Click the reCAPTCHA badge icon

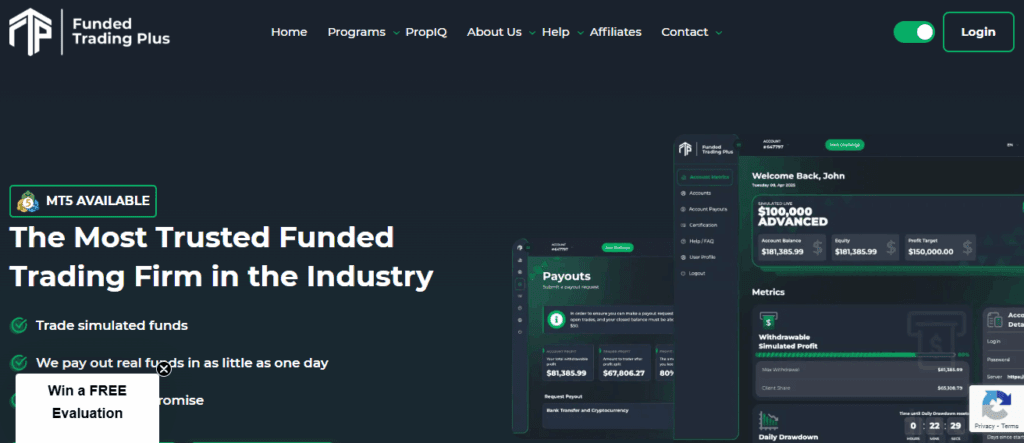[x=996, y=405]
